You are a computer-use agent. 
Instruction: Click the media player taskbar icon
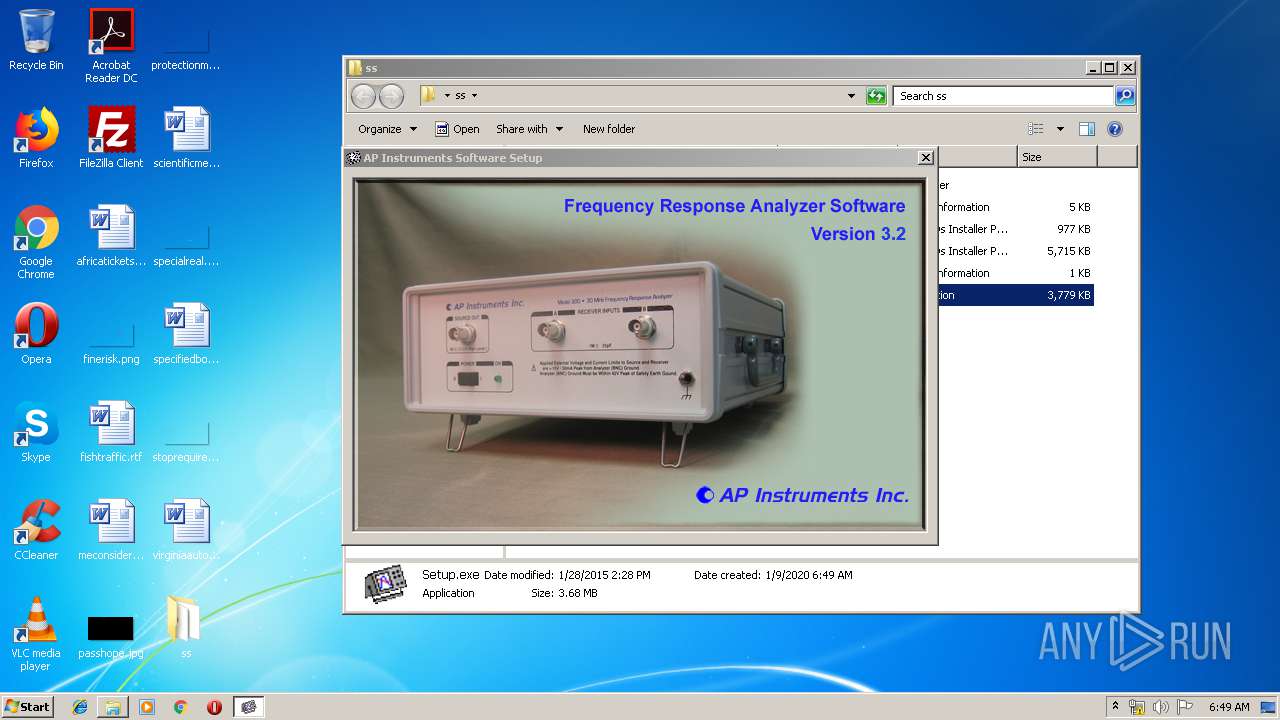[x=147, y=707]
